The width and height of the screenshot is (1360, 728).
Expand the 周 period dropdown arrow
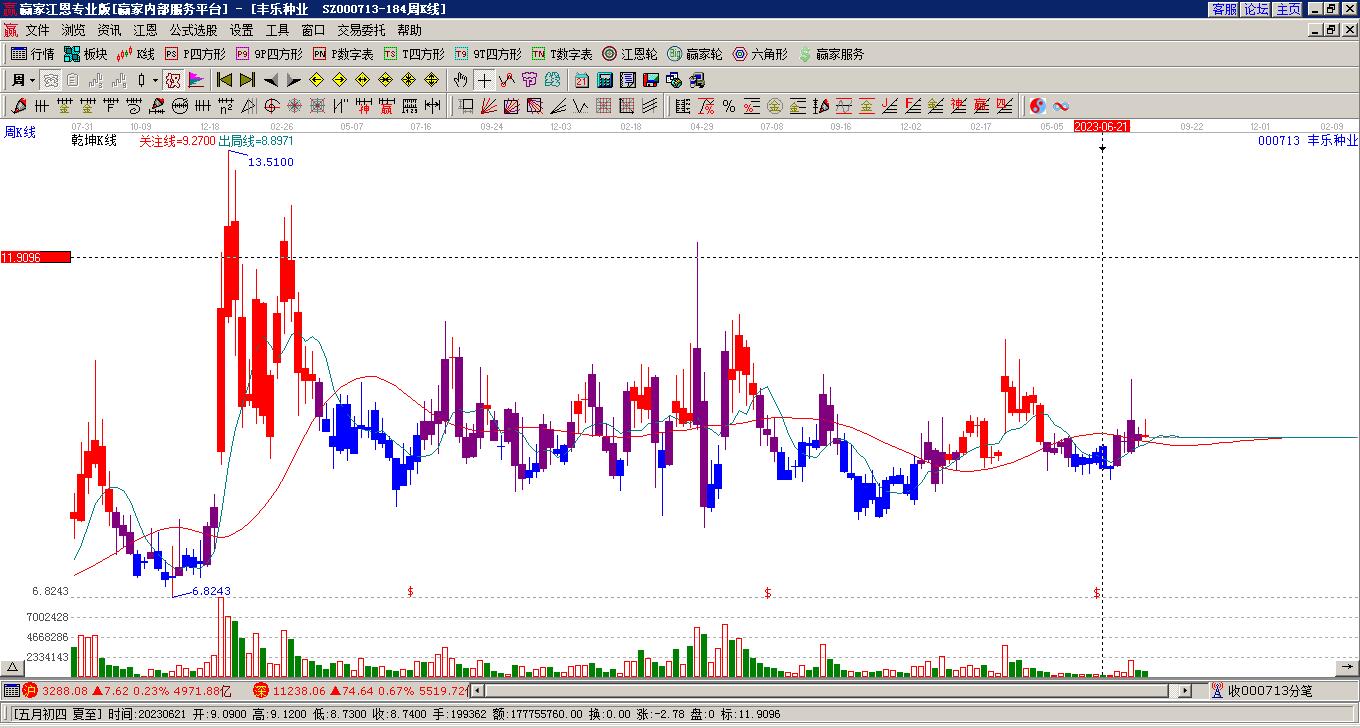[x=32, y=80]
